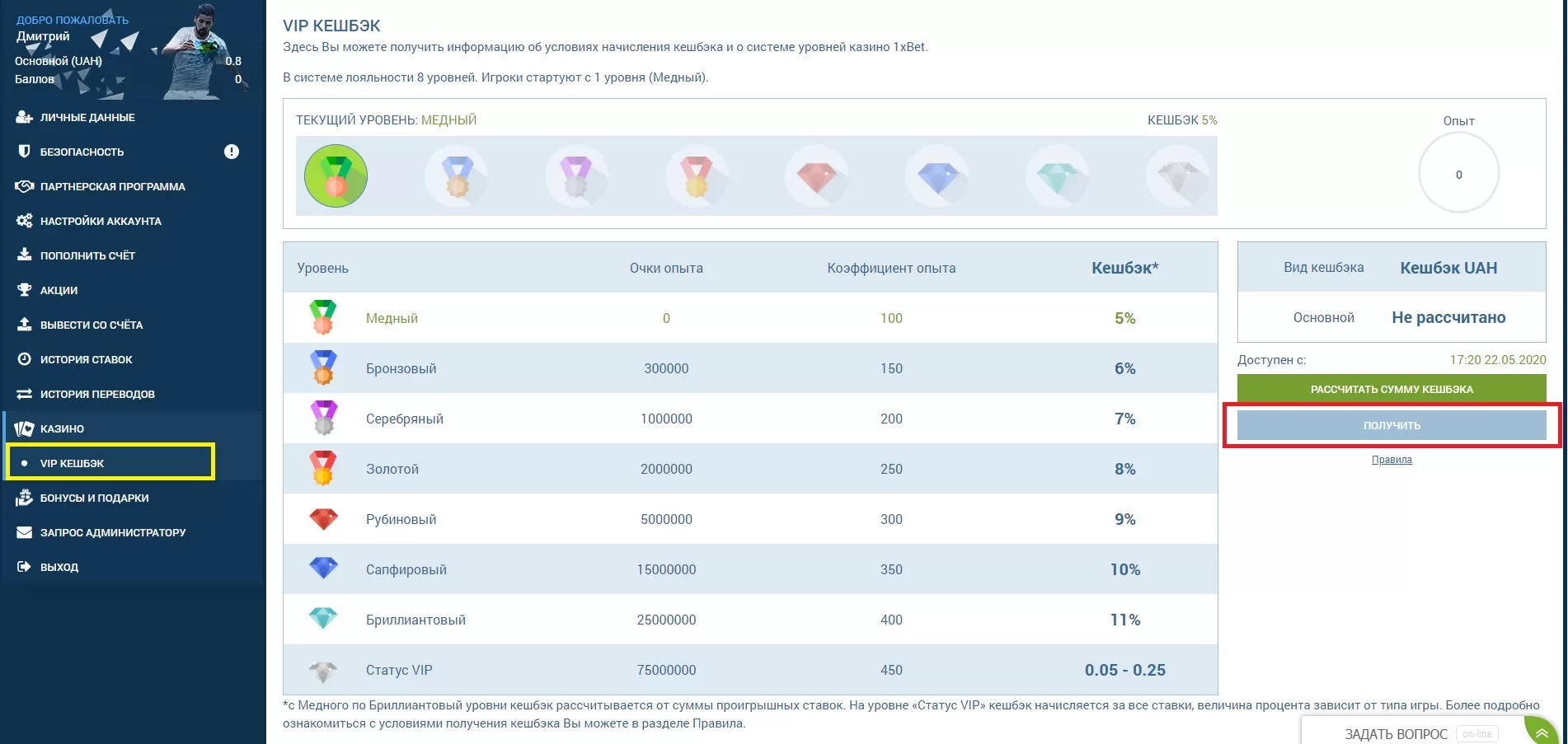The height and width of the screenshot is (744, 1568).
Task: Log out via Выход menu item
Action: (59, 567)
